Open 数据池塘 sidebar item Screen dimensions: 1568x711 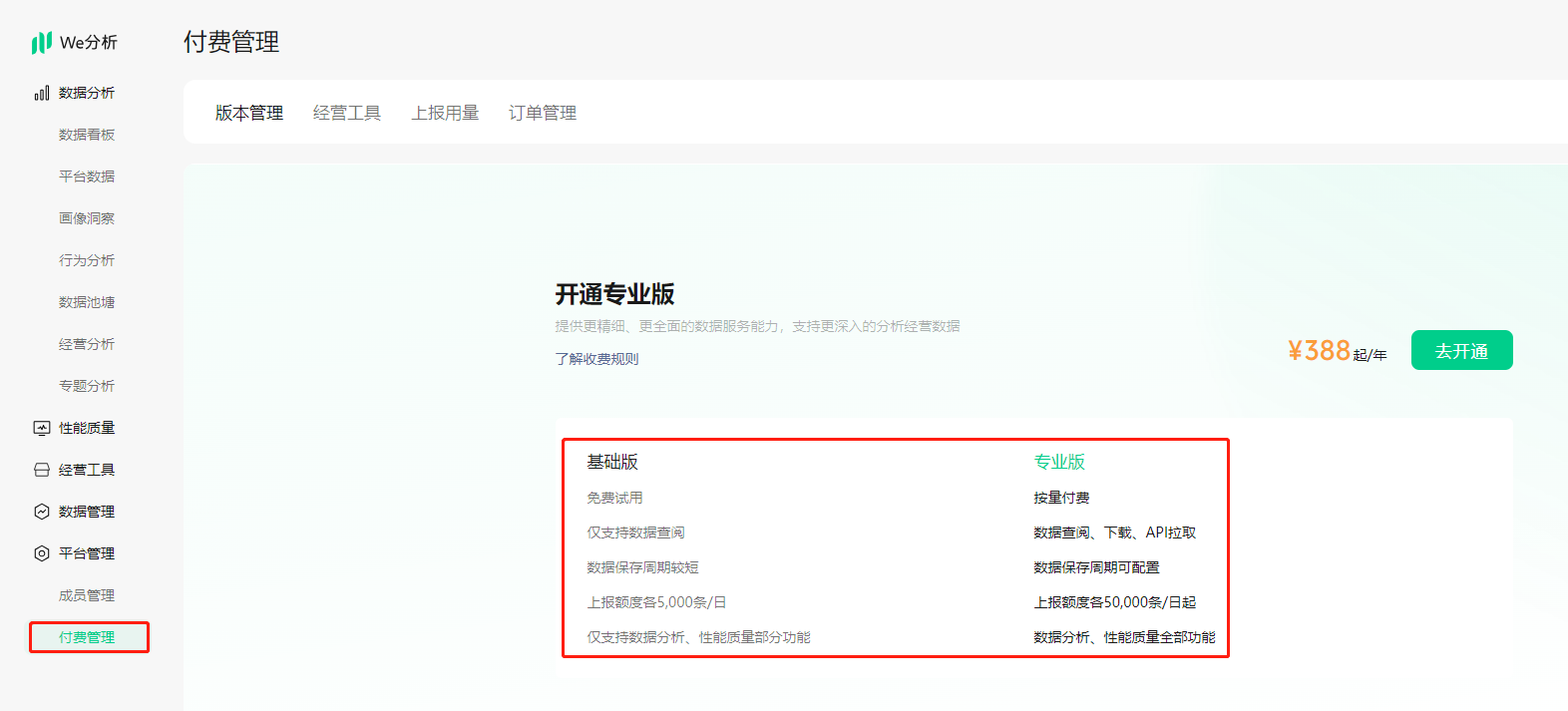tap(87, 302)
